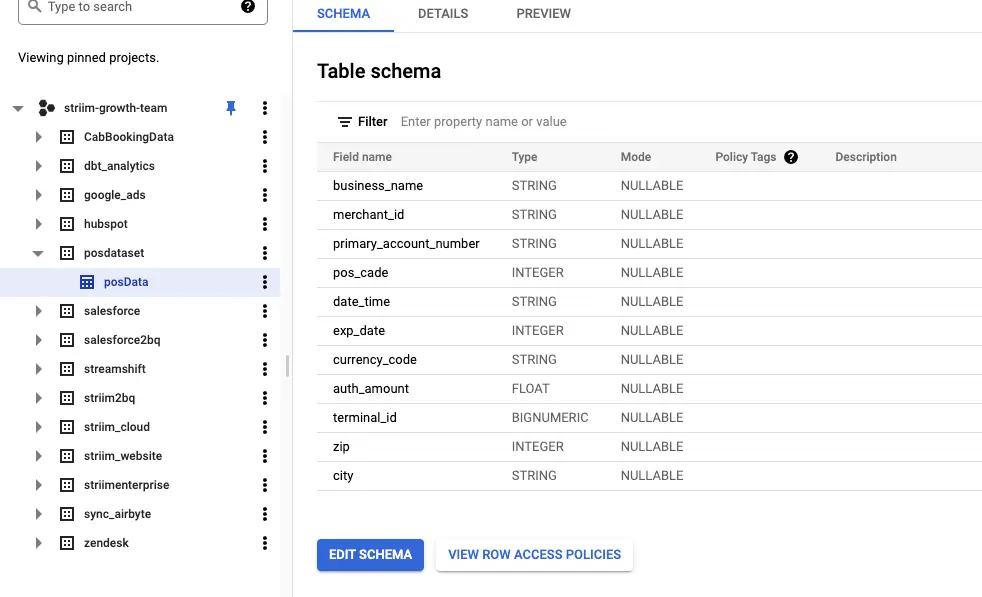Click the panel resize divider handle
Viewport: 982px width, 597px height.
pyautogui.click(x=288, y=366)
